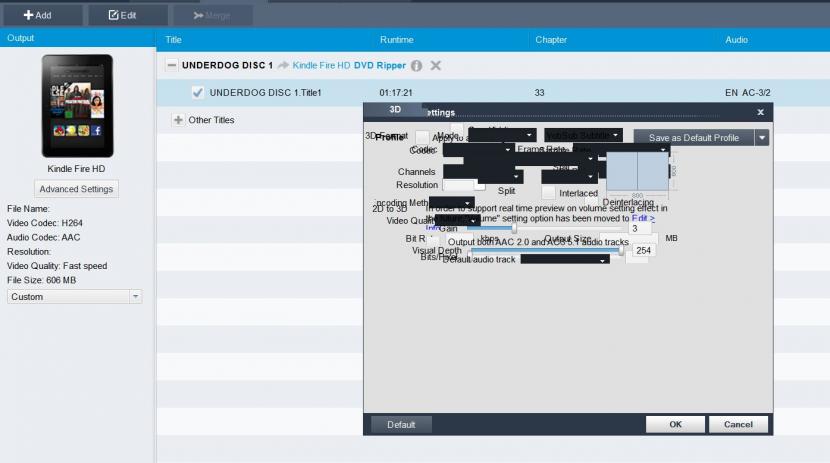Image resolution: width=830 pixels, height=463 pixels.
Task: Click the Add button in the top toolbar
Action: tap(42, 15)
